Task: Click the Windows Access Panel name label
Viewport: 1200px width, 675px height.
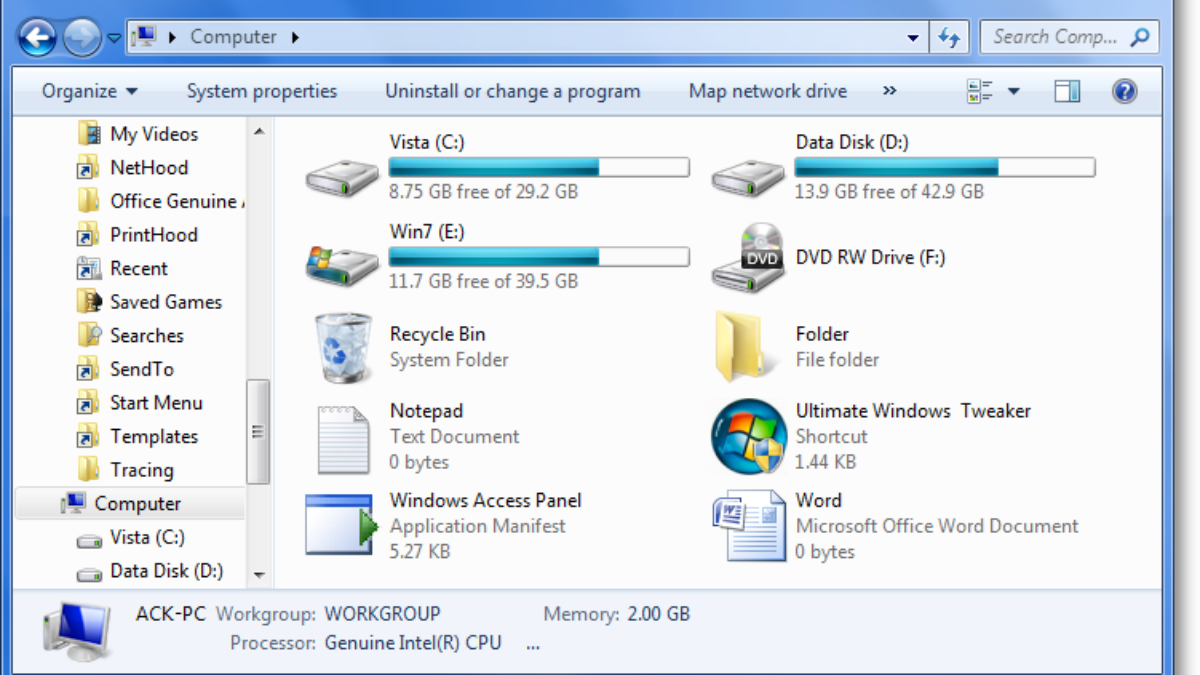Action: (486, 501)
